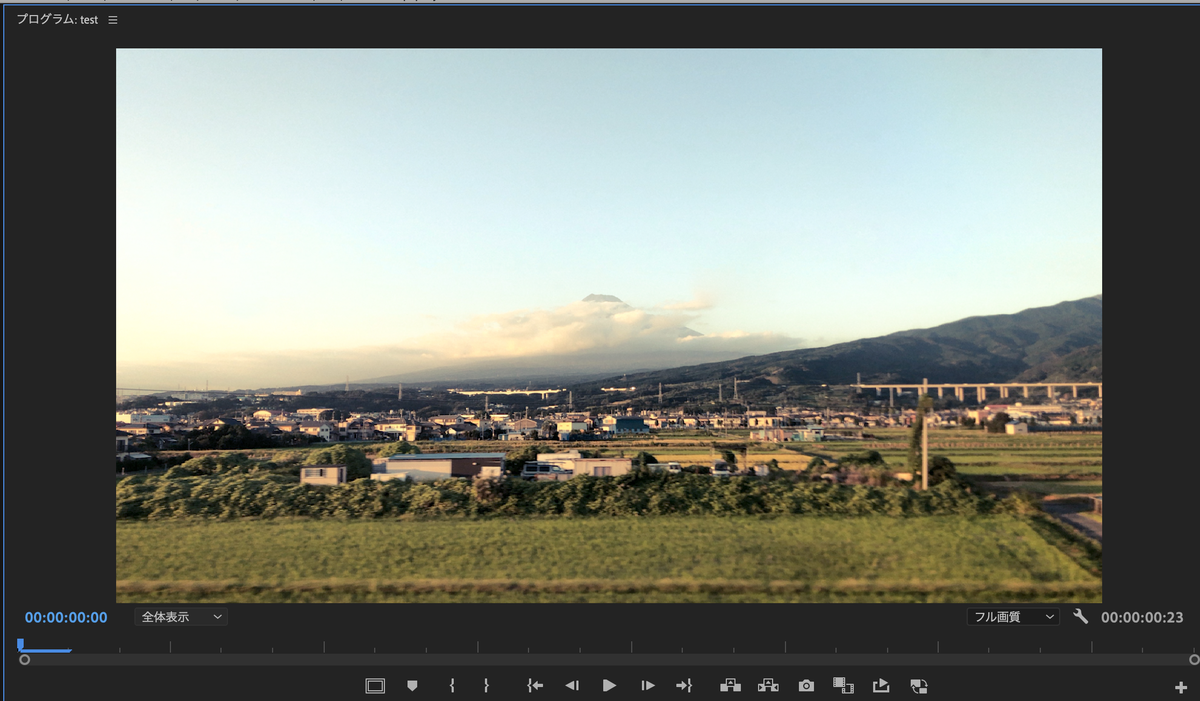Open the 全体表示 zoom level dropdown
1200x701 pixels.
tap(181, 617)
